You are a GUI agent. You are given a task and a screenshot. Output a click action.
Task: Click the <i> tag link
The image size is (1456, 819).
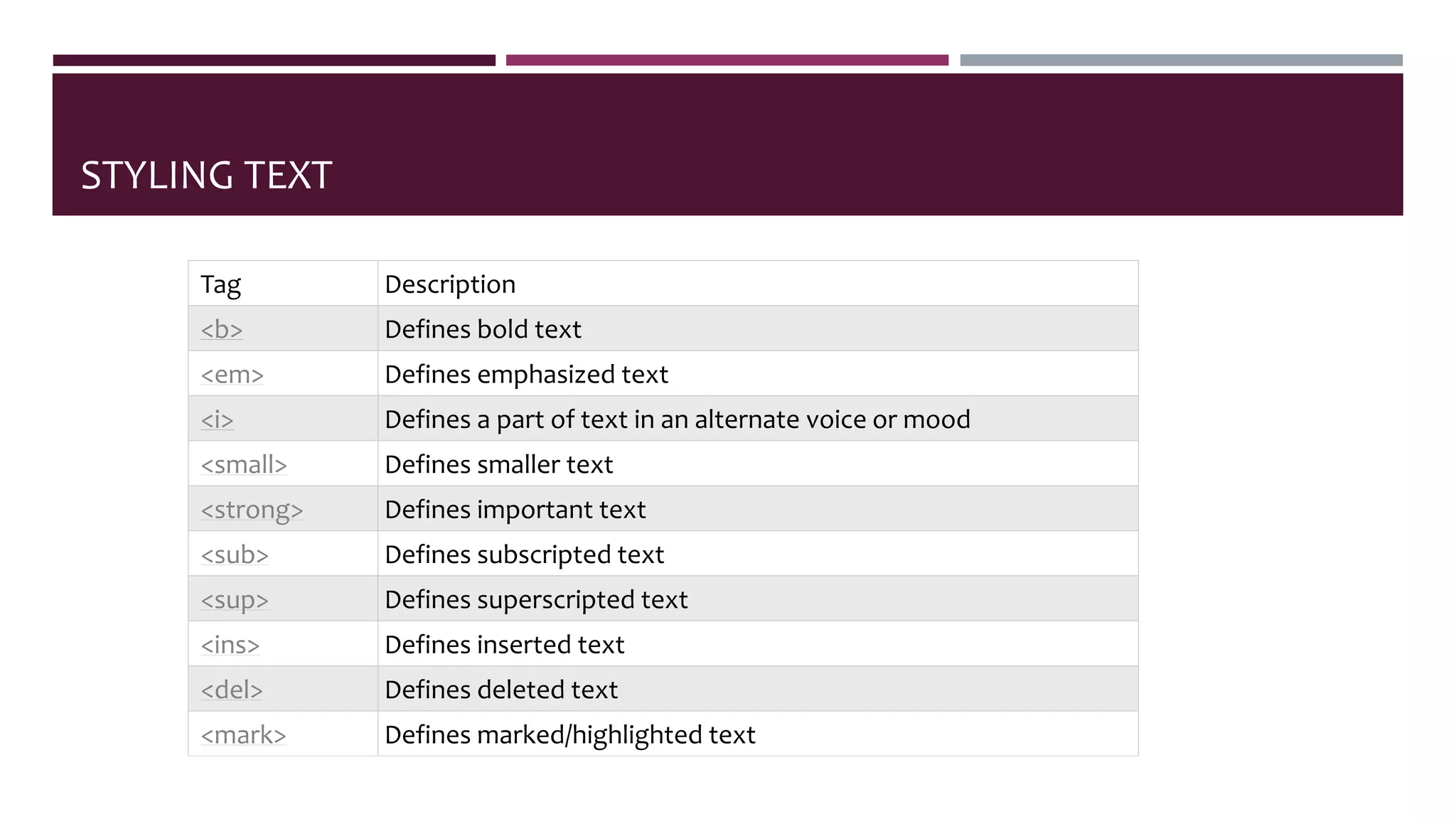217,420
